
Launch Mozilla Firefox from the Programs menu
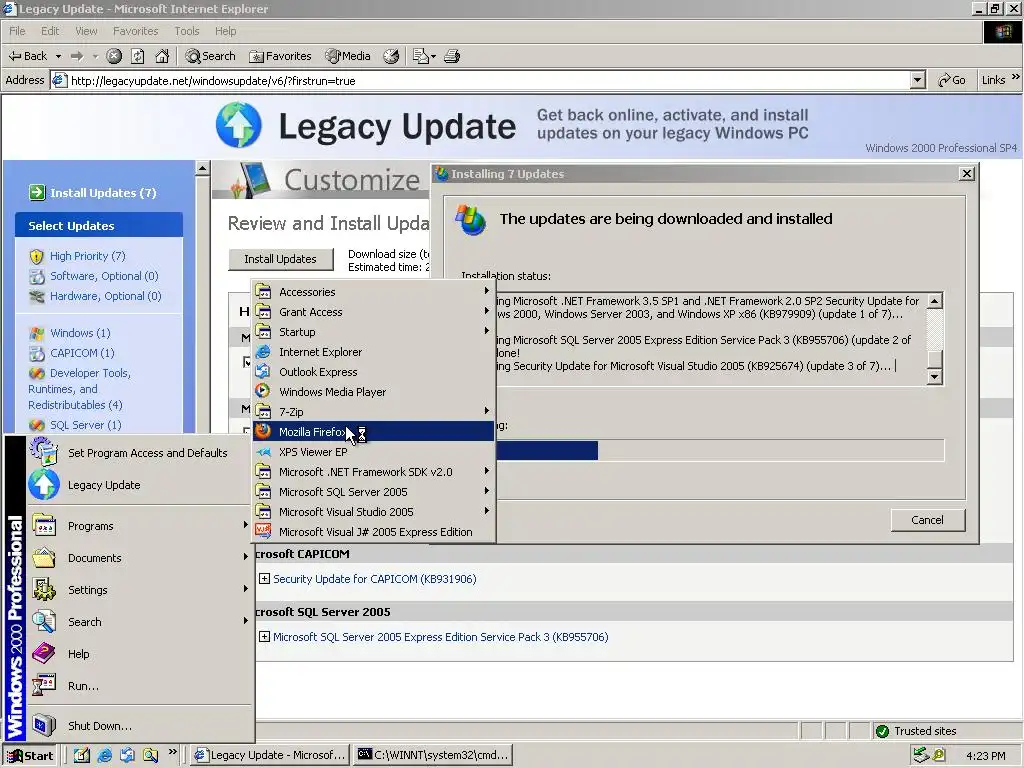pyautogui.click(x=374, y=432)
